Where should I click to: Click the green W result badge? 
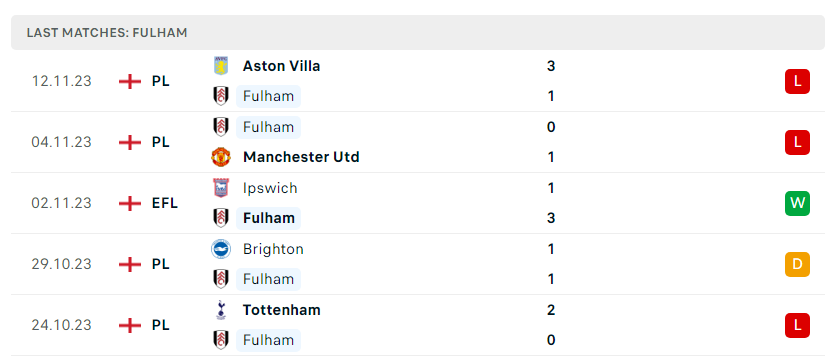[x=797, y=203]
